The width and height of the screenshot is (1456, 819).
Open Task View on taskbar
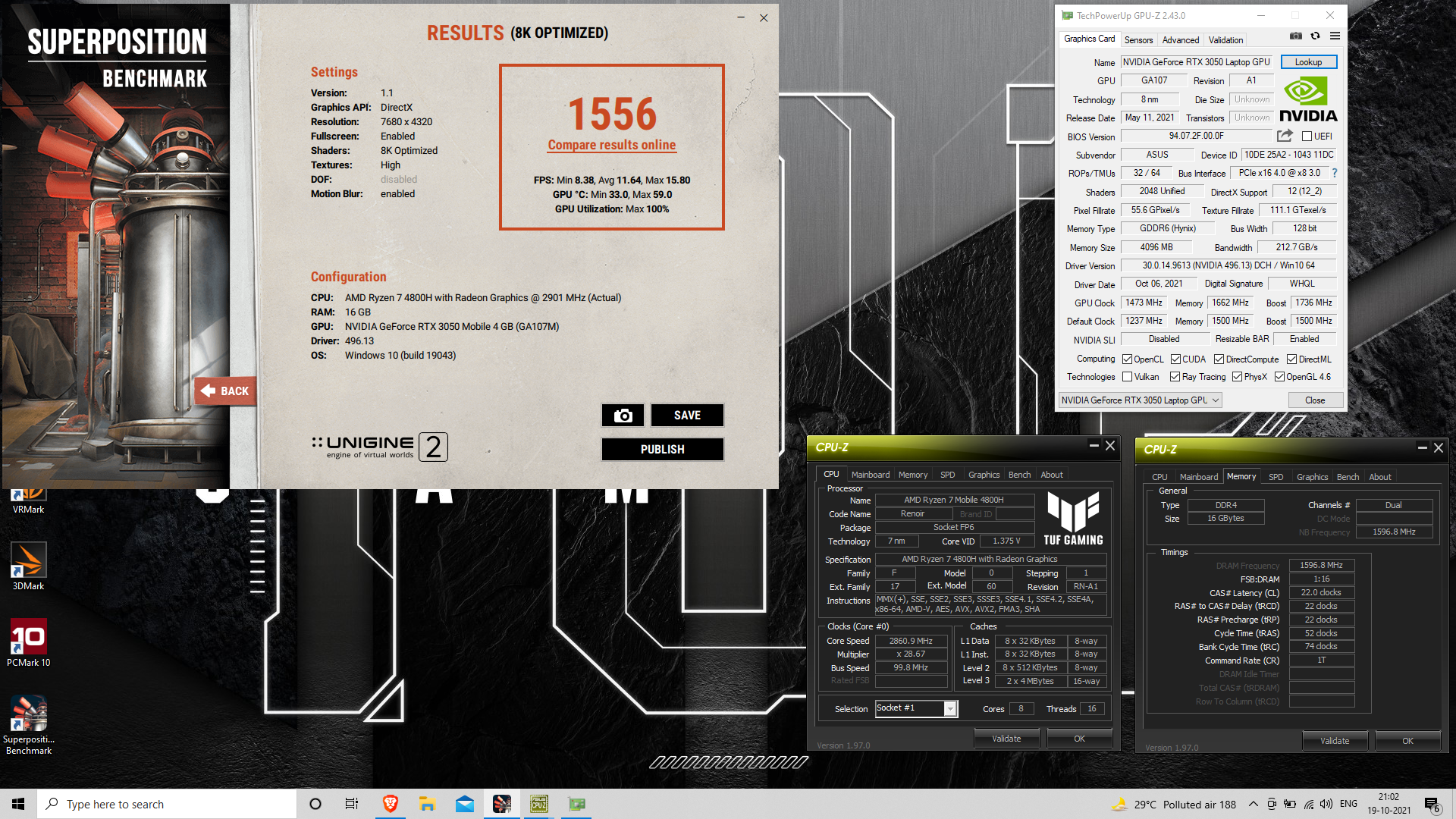coord(351,804)
